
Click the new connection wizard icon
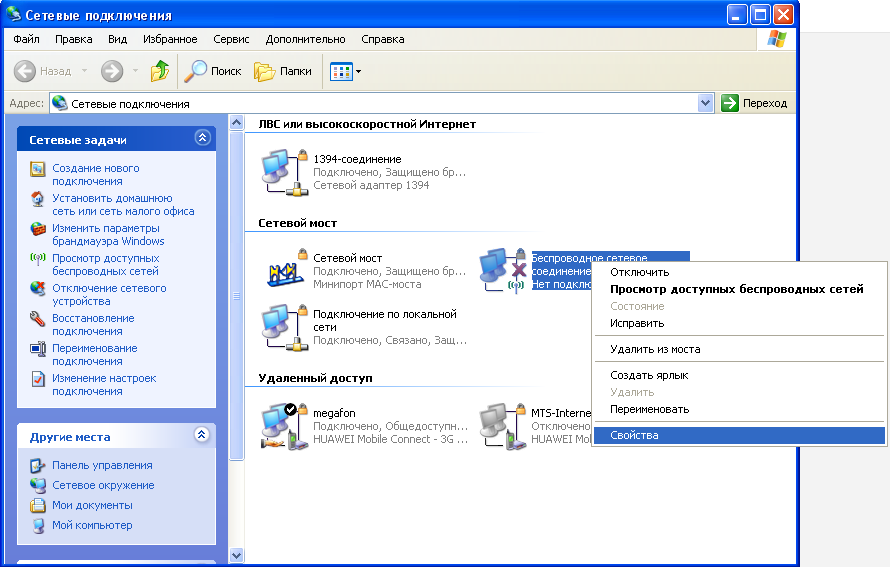37,169
